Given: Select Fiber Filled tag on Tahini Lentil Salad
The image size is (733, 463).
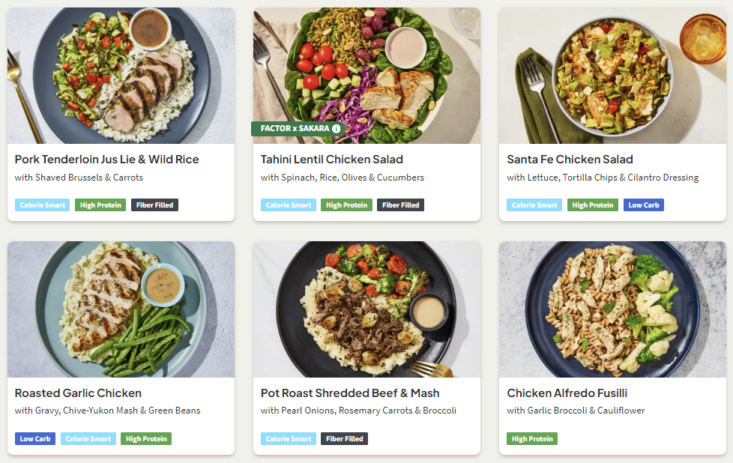Looking at the screenshot, I should click(x=401, y=205).
